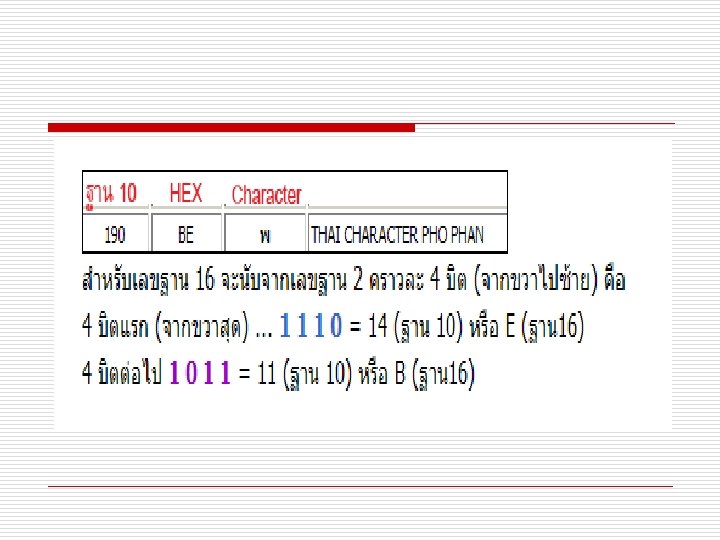
Task: Click the HEX column header
Action: coord(186,193)
